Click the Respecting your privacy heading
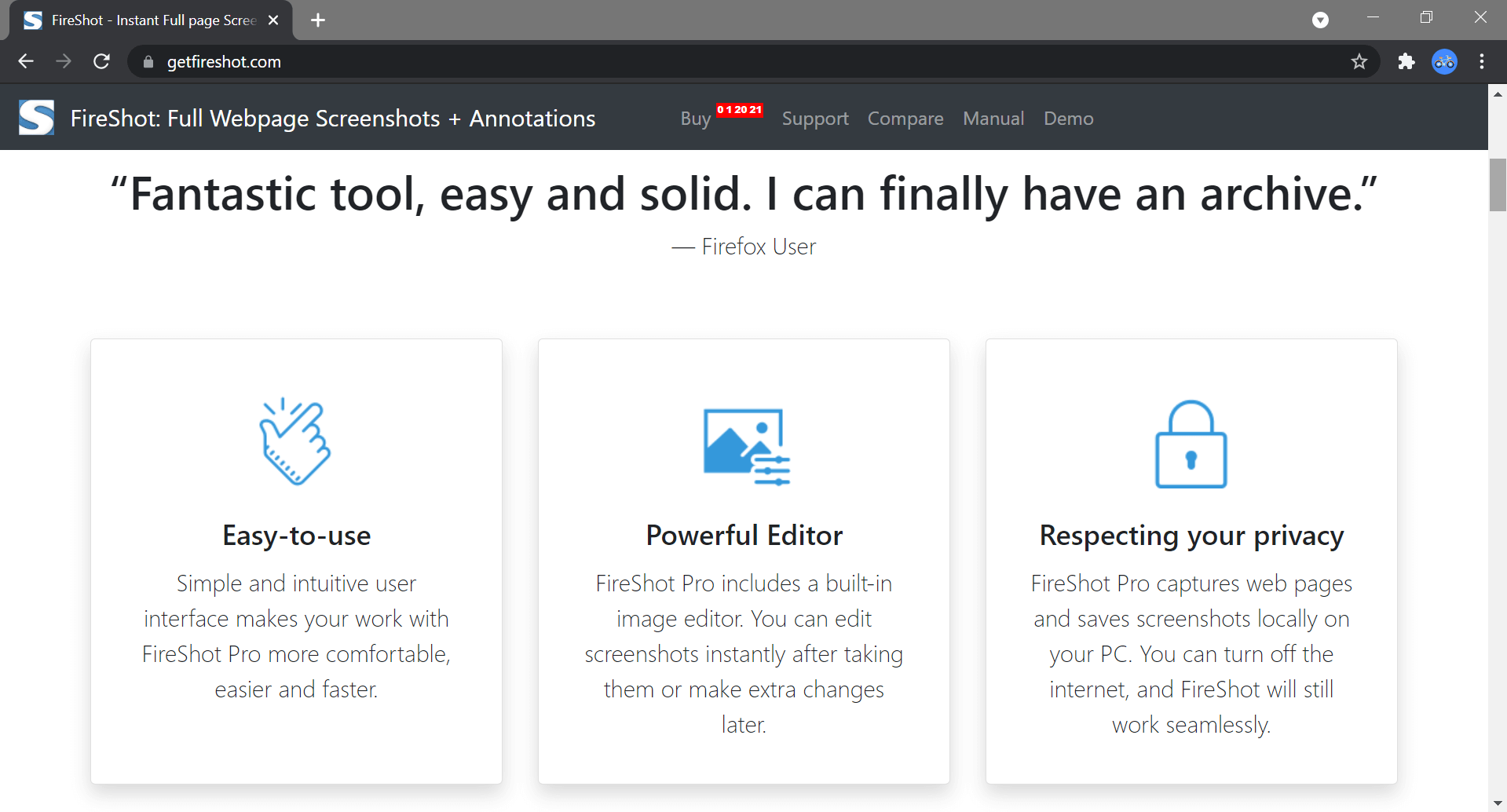This screenshot has width=1507, height=812. (x=1191, y=536)
